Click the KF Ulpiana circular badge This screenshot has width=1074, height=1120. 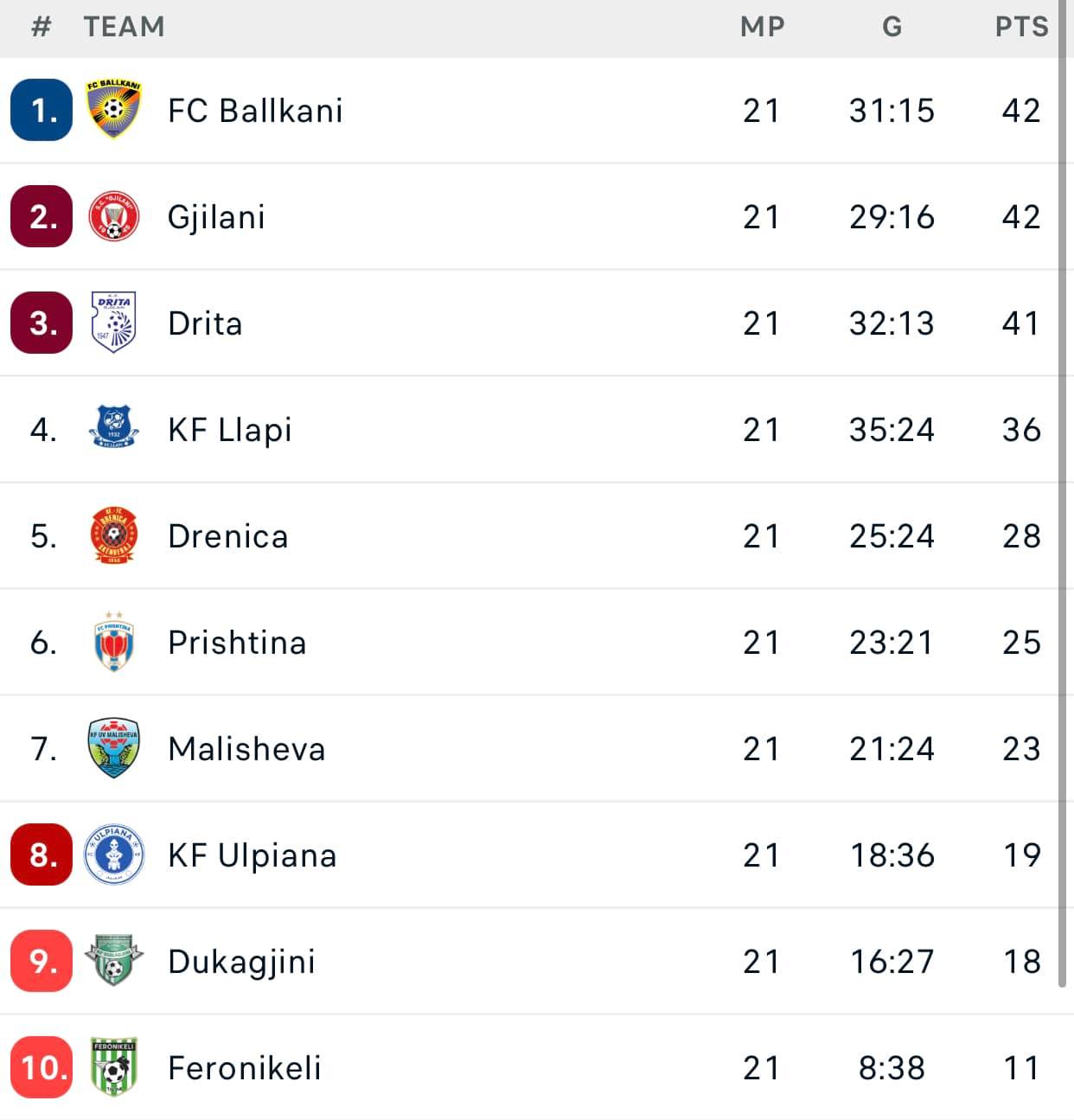(x=113, y=854)
